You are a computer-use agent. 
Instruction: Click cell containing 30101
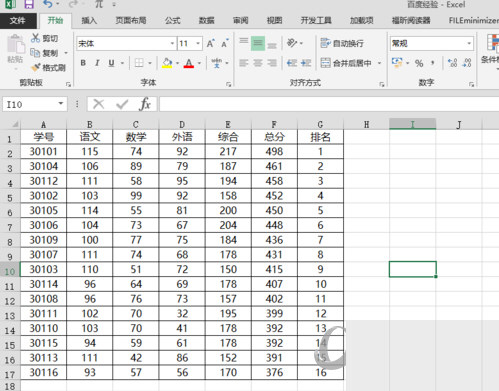(x=43, y=152)
